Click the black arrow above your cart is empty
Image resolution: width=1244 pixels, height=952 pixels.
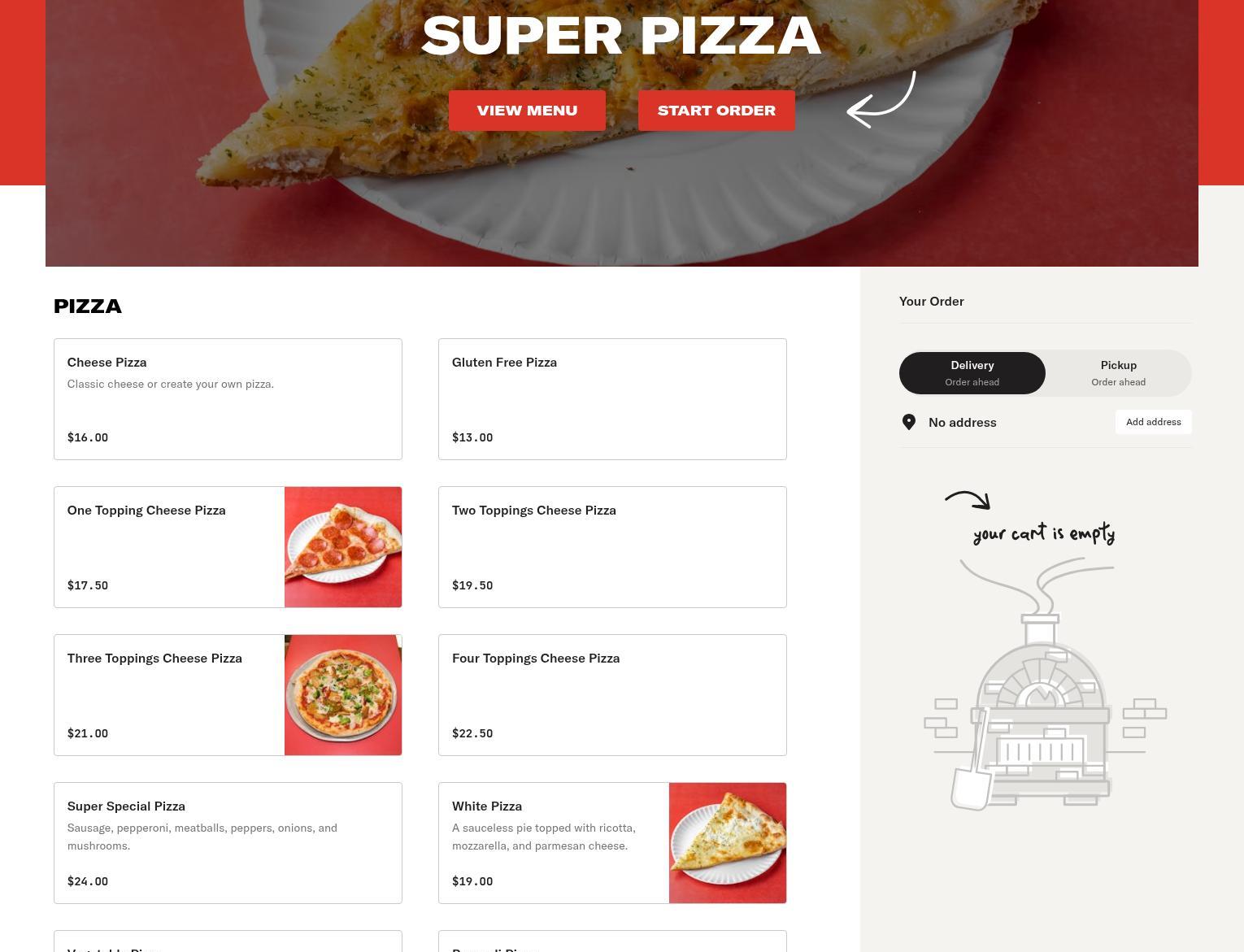tap(968, 500)
